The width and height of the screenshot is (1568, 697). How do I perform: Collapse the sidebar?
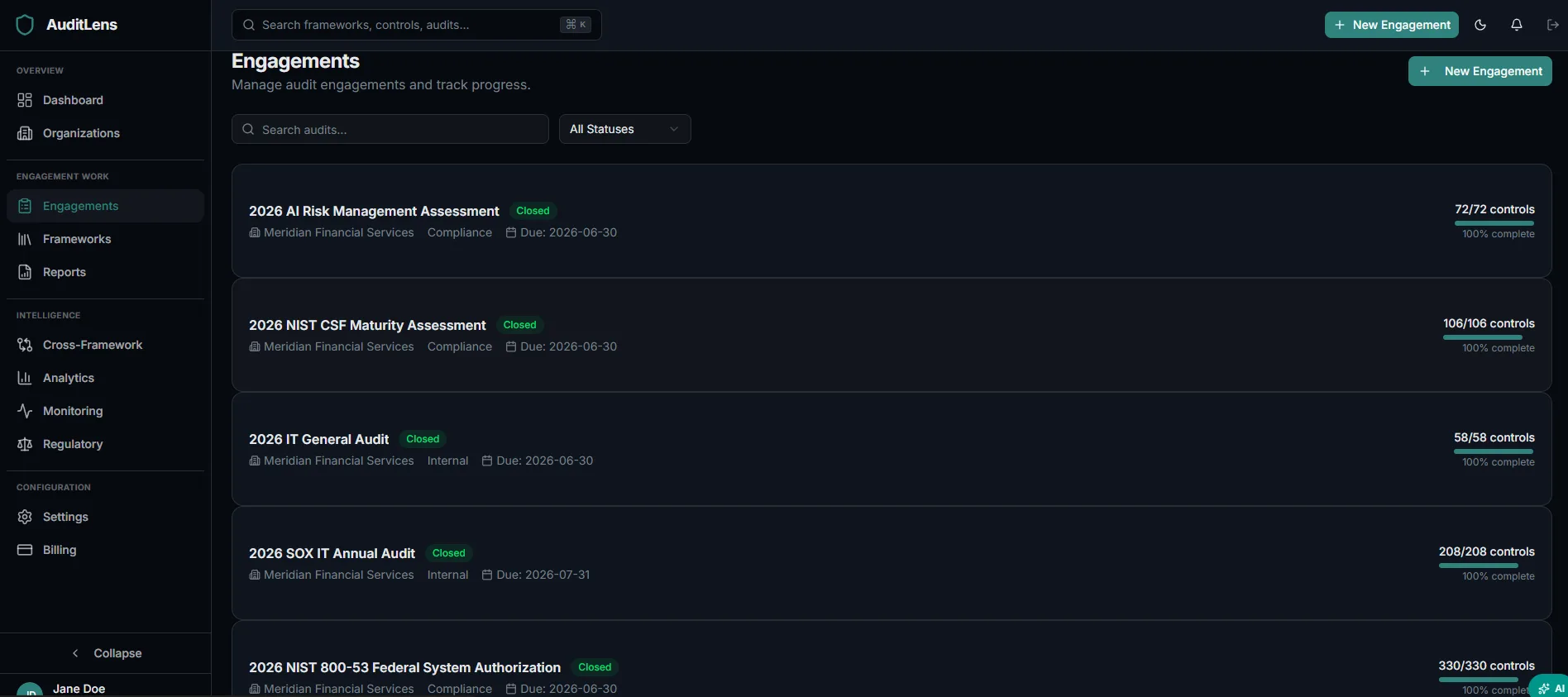coord(105,653)
